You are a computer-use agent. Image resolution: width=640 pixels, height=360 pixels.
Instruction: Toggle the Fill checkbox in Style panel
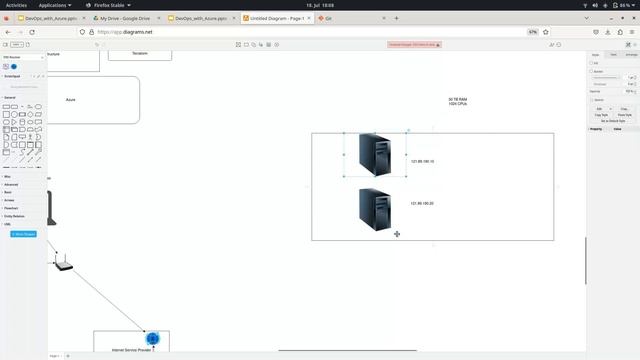point(591,63)
